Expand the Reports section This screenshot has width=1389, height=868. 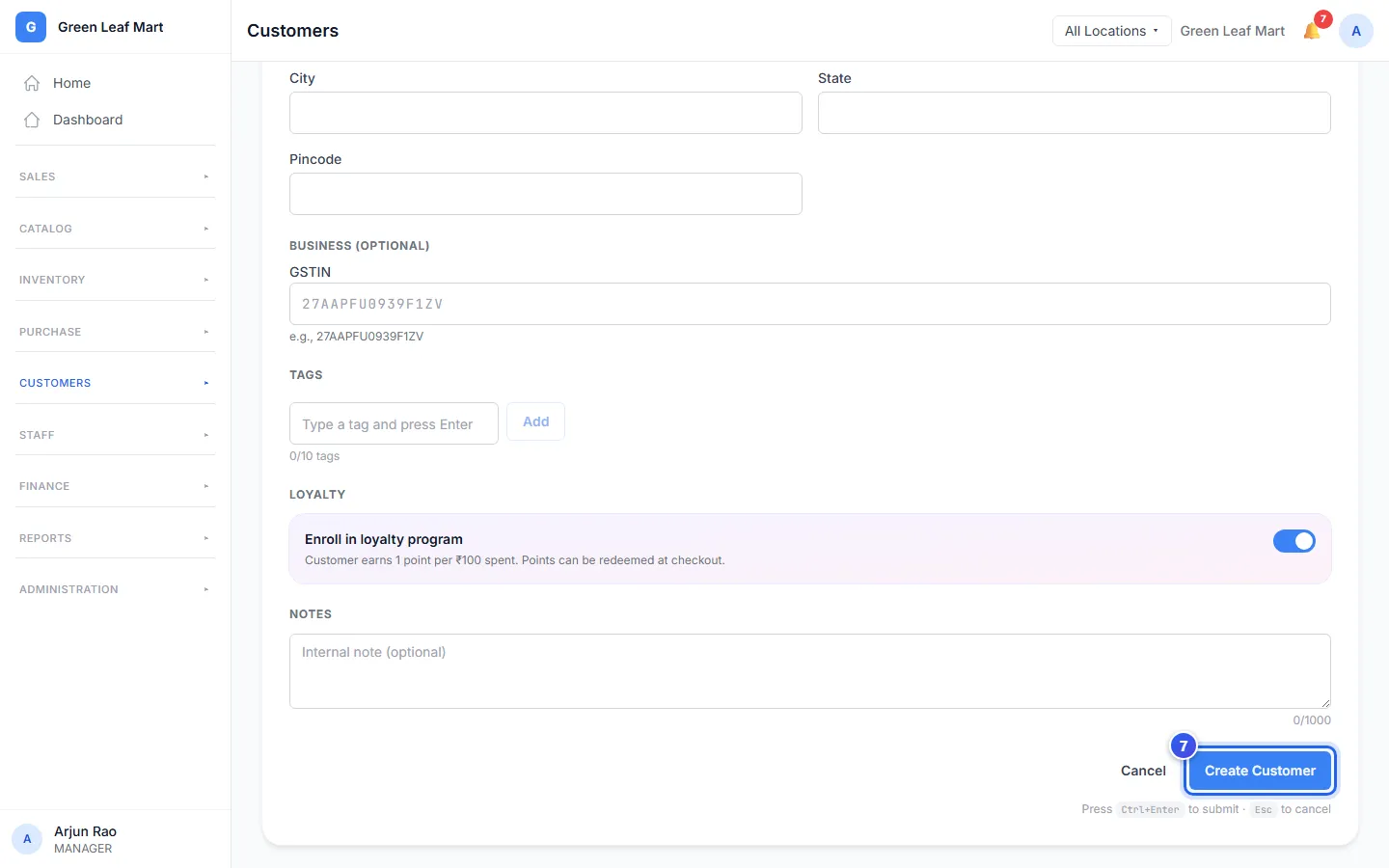tap(116, 538)
